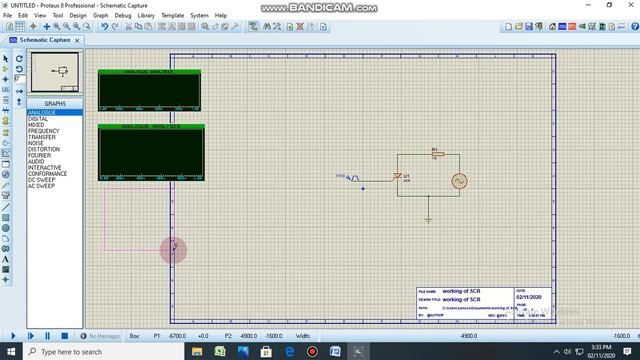The image size is (640, 360).
Task: Step the simulation forward one frame
Action: click(x=30, y=336)
